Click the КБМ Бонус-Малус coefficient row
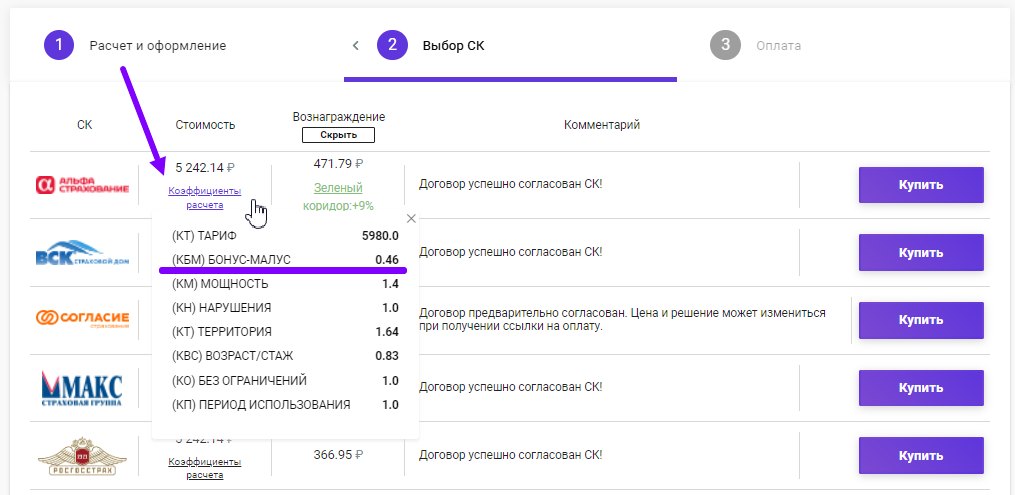The height and width of the screenshot is (495, 1015). pyautogui.click(x=285, y=260)
